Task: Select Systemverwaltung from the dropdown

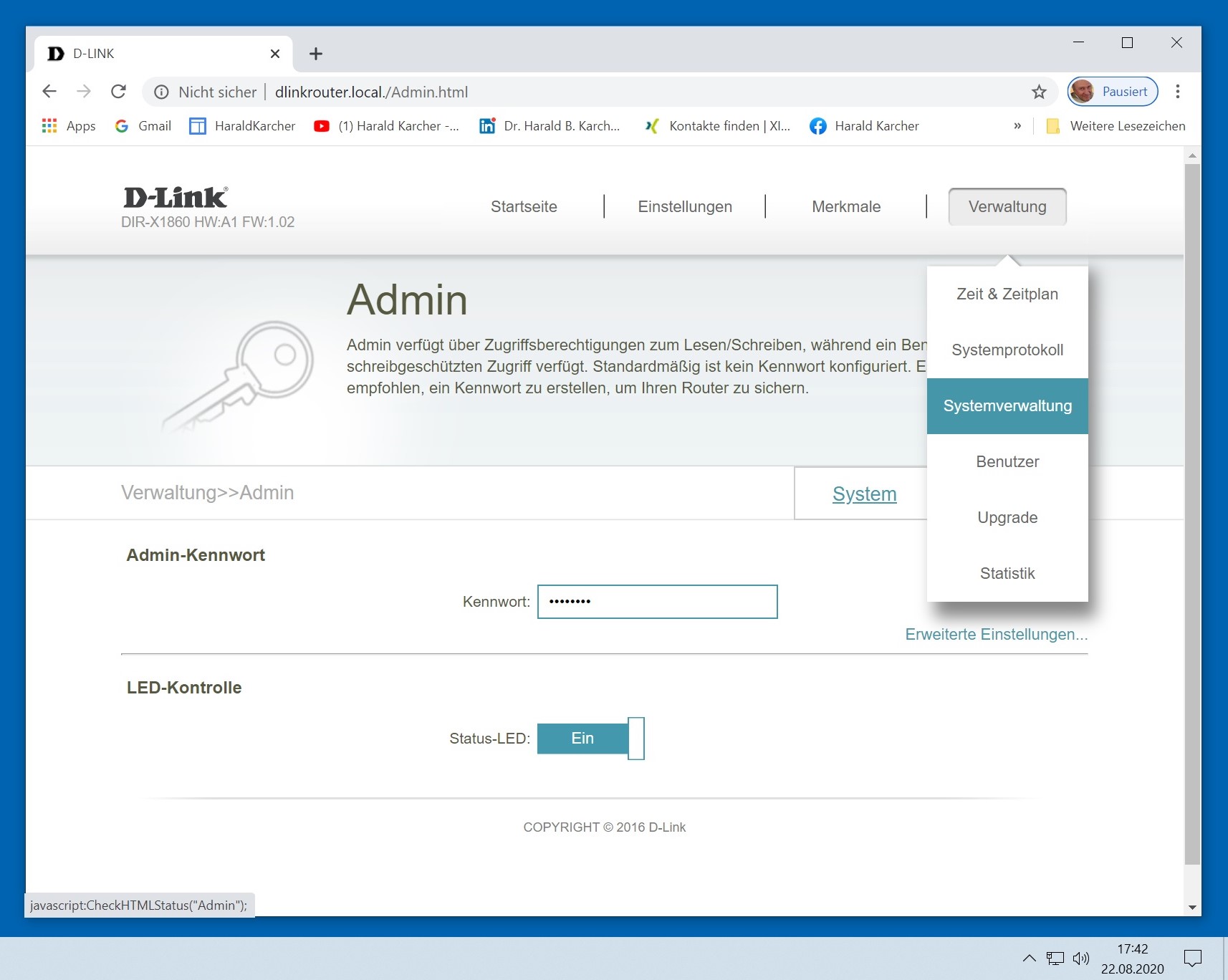Action: [1007, 405]
